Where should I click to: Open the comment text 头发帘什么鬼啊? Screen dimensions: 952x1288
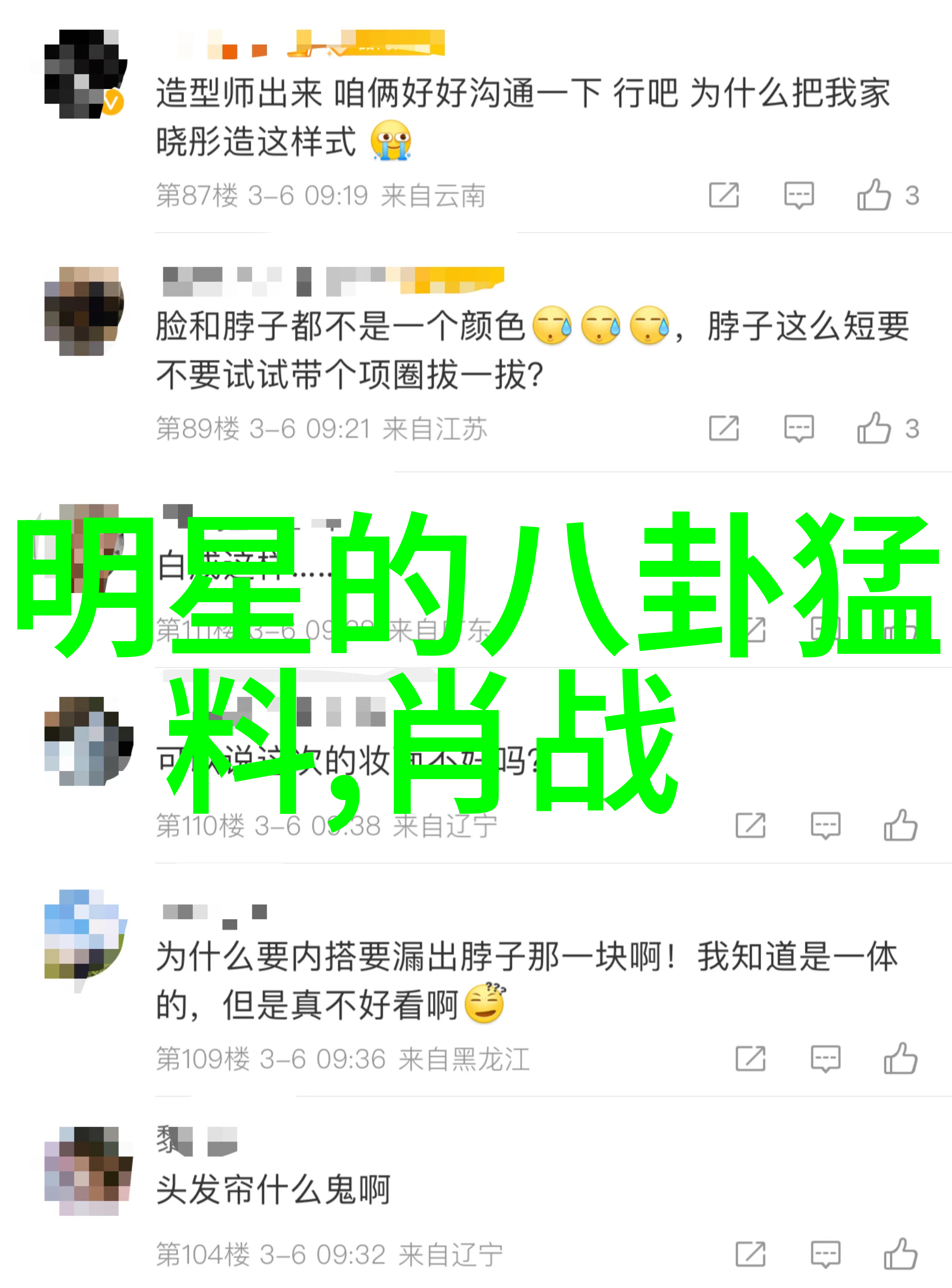click(x=273, y=1189)
